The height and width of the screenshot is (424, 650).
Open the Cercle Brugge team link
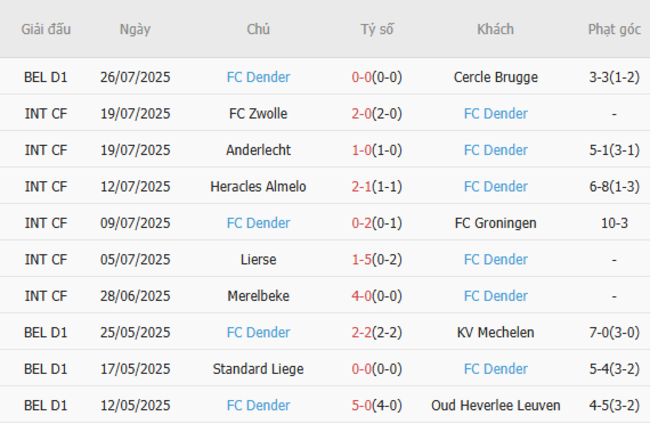tap(495, 77)
